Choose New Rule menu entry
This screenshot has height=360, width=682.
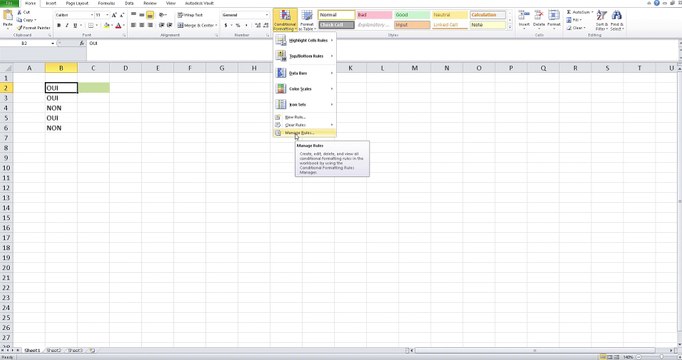coord(305,117)
